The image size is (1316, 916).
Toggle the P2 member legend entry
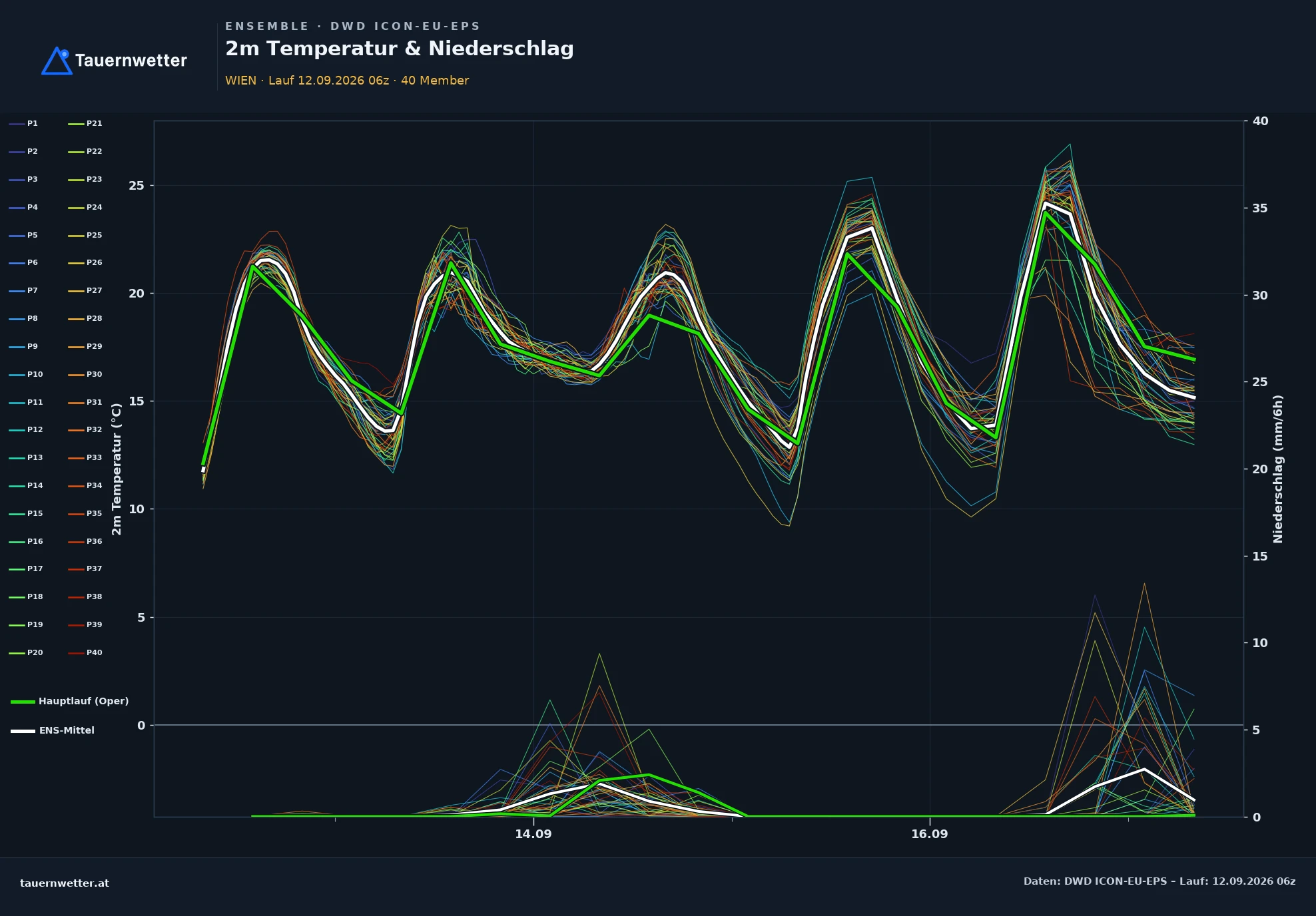(x=23, y=152)
